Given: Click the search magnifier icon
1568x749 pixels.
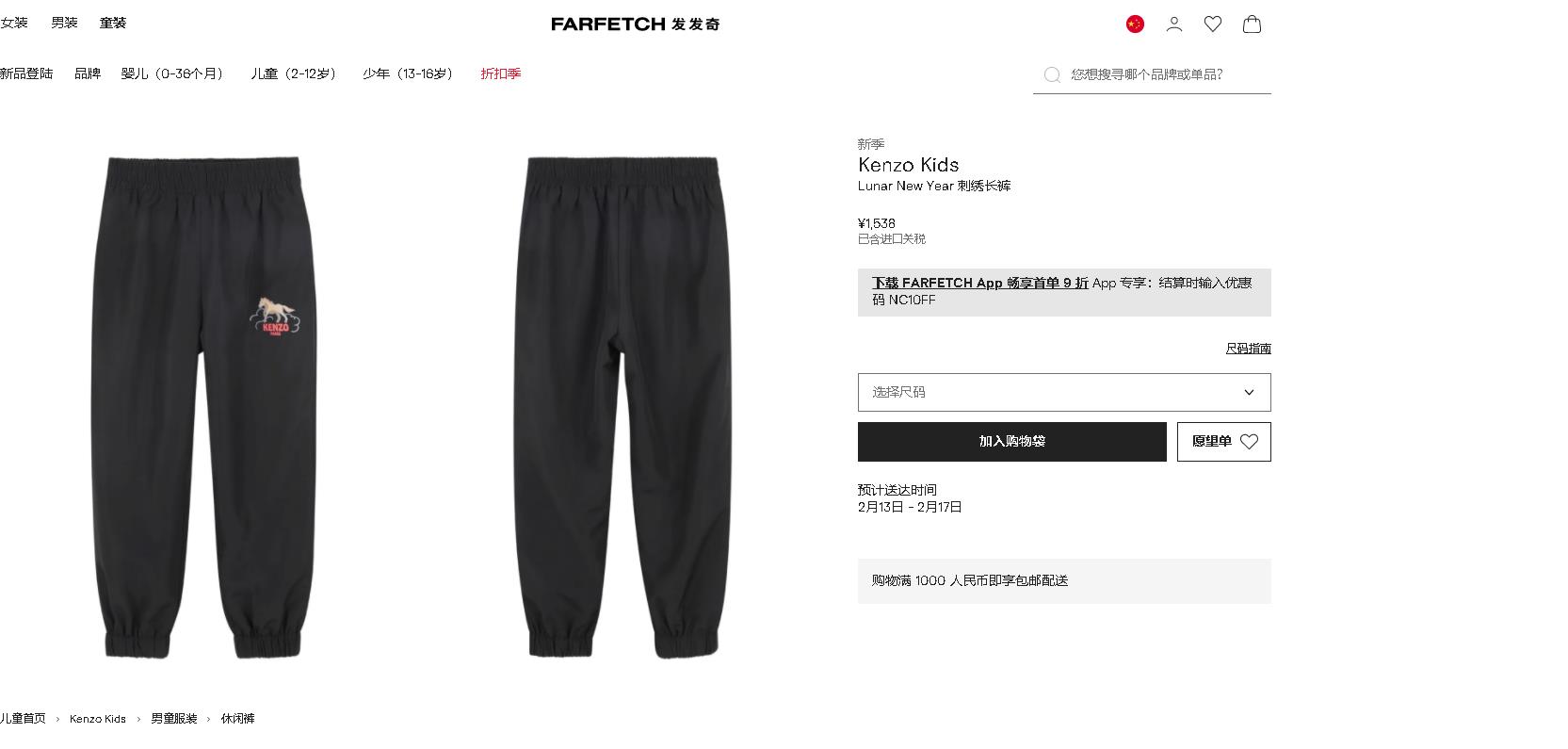Looking at the screenshot, I should click(x=1052, y=74).
